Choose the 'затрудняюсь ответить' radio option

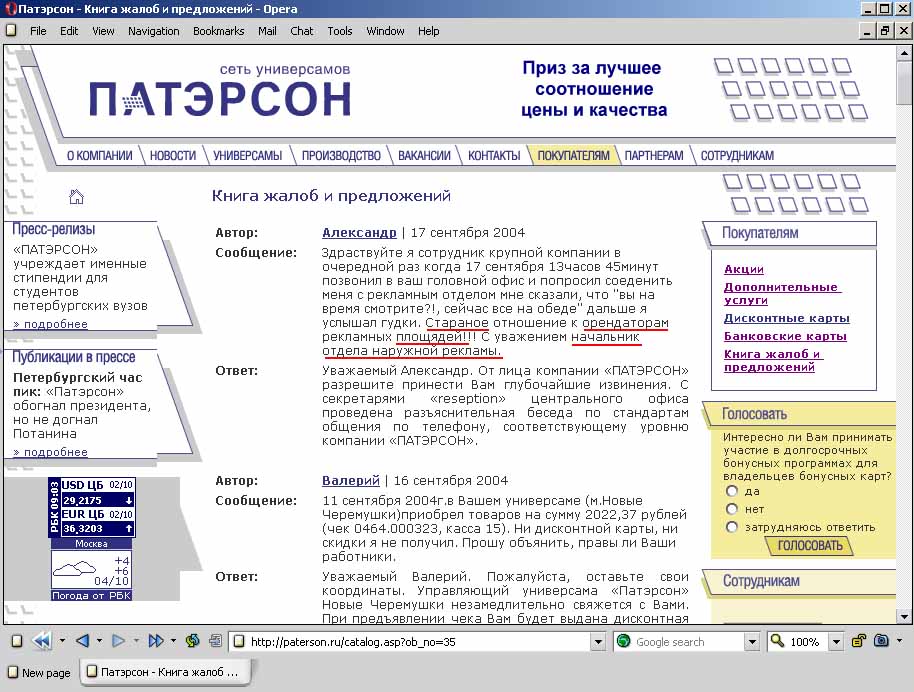(732, 527)
